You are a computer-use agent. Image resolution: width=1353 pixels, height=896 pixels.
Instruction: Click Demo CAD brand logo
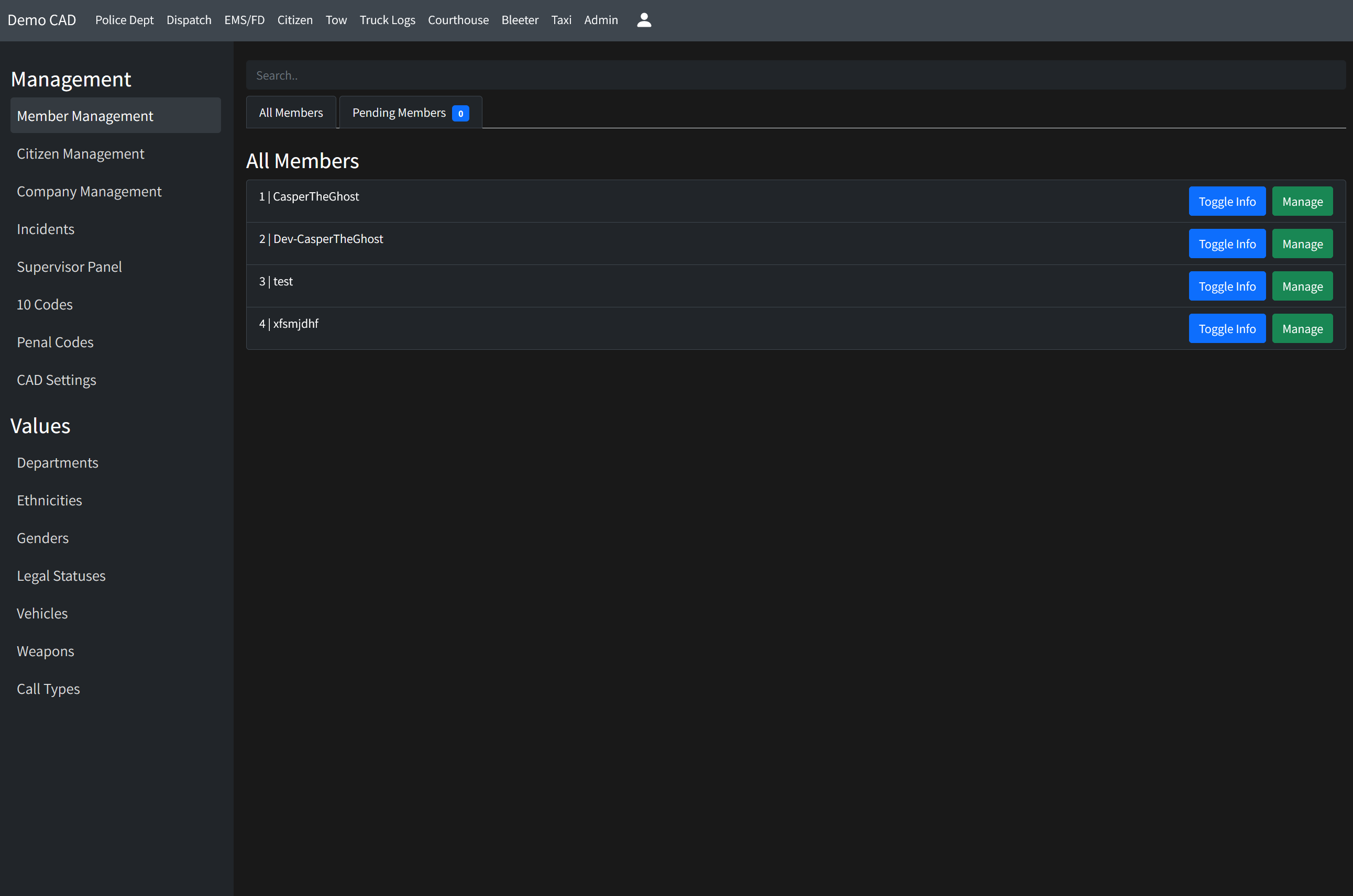tap(42, 20)
